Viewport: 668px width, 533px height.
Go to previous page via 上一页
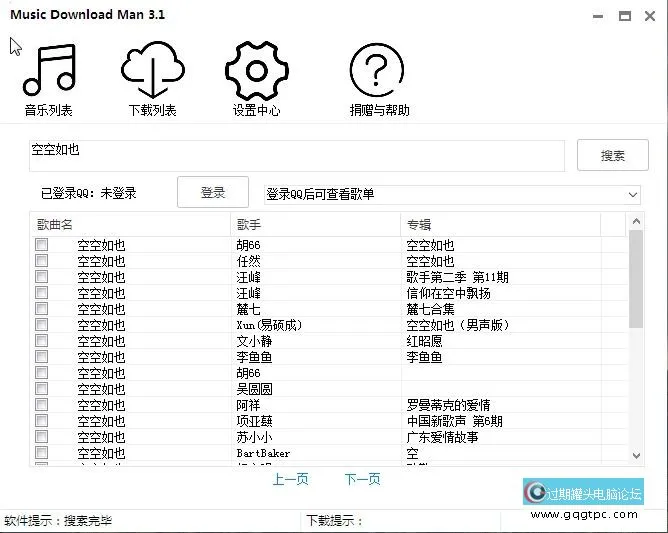pos(290,479)
